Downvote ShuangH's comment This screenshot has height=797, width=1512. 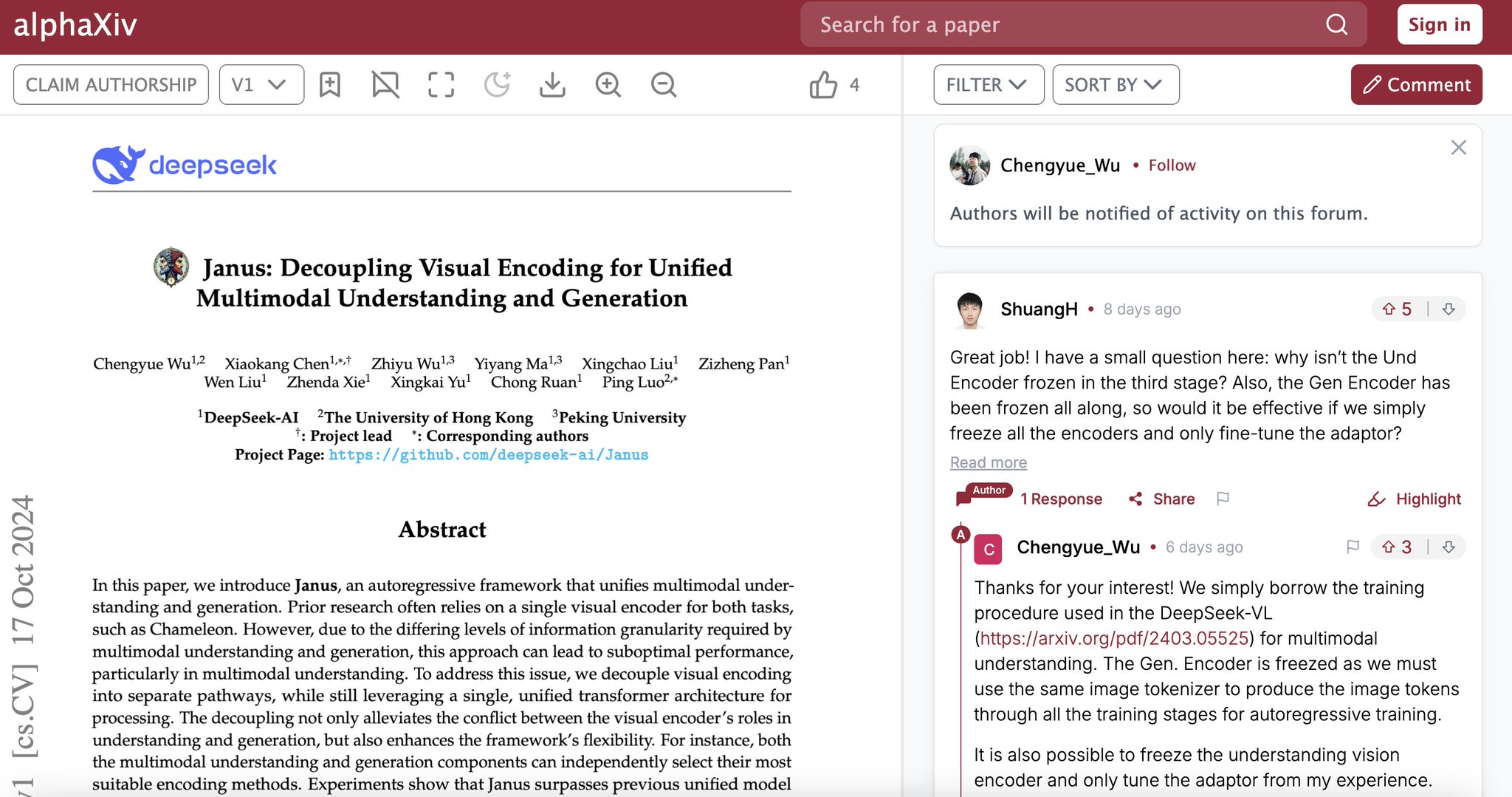pos(1449,309)
